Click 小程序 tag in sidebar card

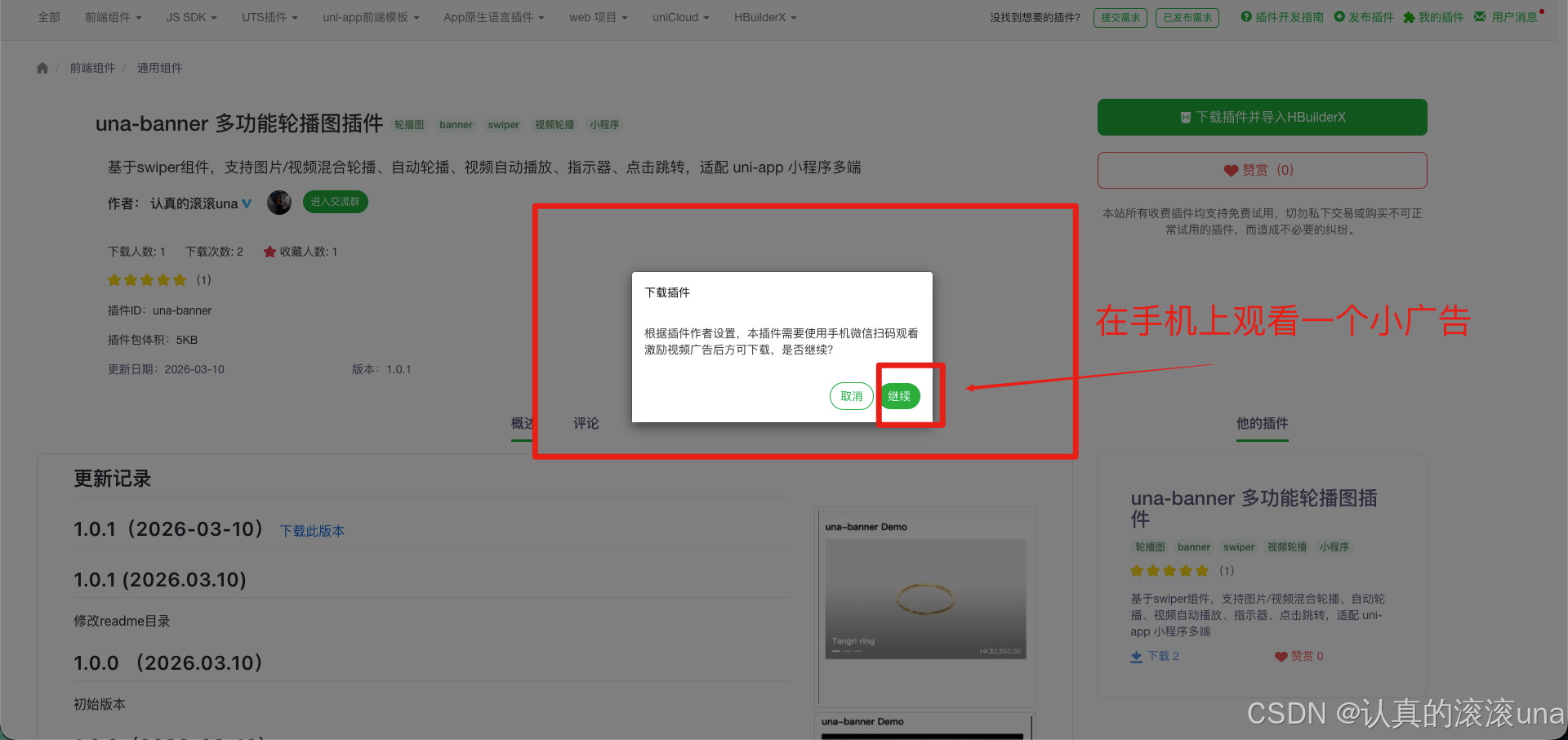pos(1334,547)
